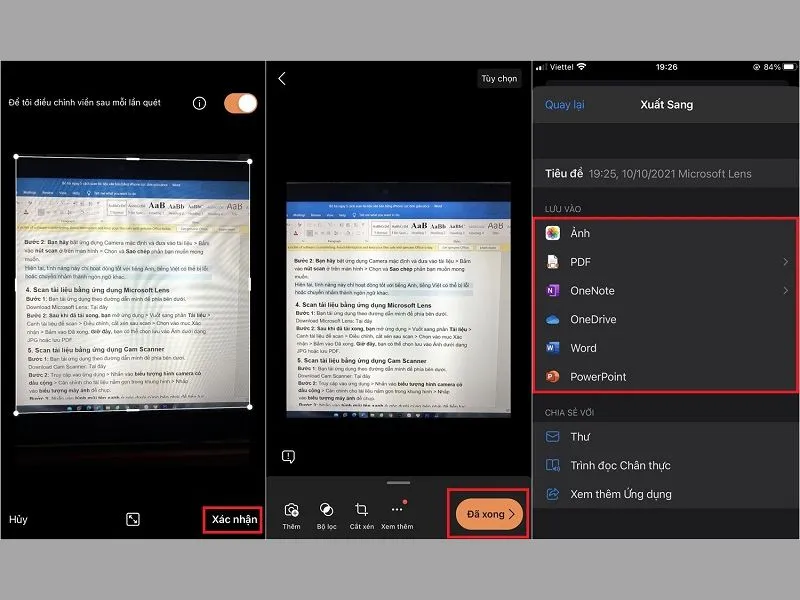The image size is (800, 600).
Task: Tap the scanned document preview image
Action: click(x=398, y=300)
